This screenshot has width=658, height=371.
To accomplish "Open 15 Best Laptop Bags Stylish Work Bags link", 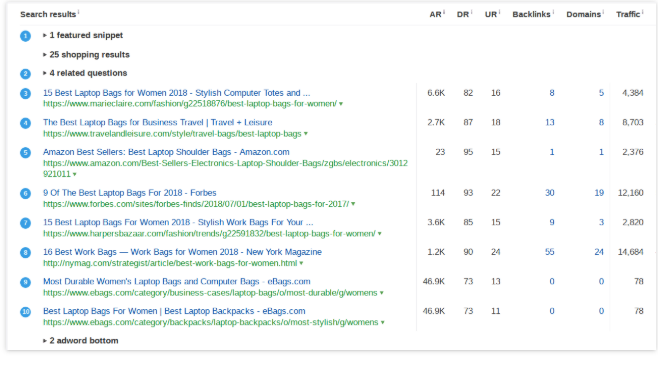I will point(178,222).
